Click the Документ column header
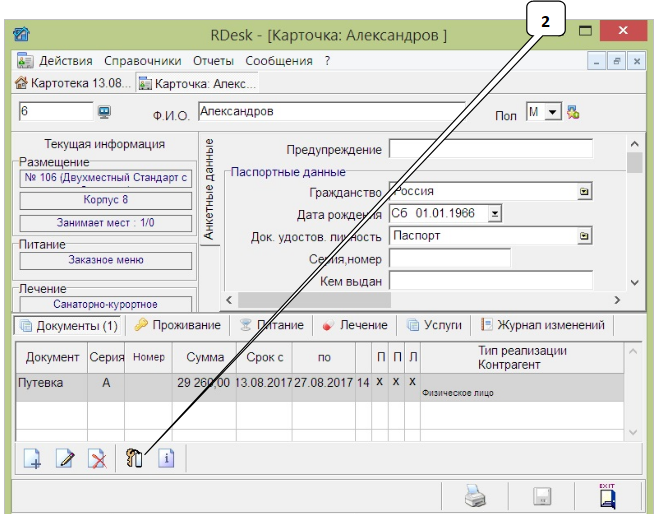This screenshot has width=664, height=514. 52,357
